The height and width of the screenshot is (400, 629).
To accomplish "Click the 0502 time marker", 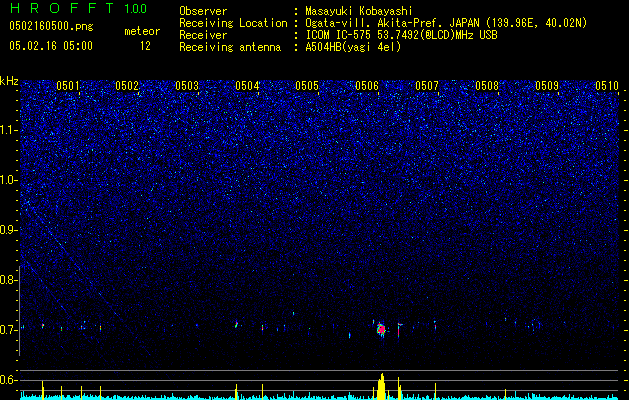I will click(x=127, y=86).
